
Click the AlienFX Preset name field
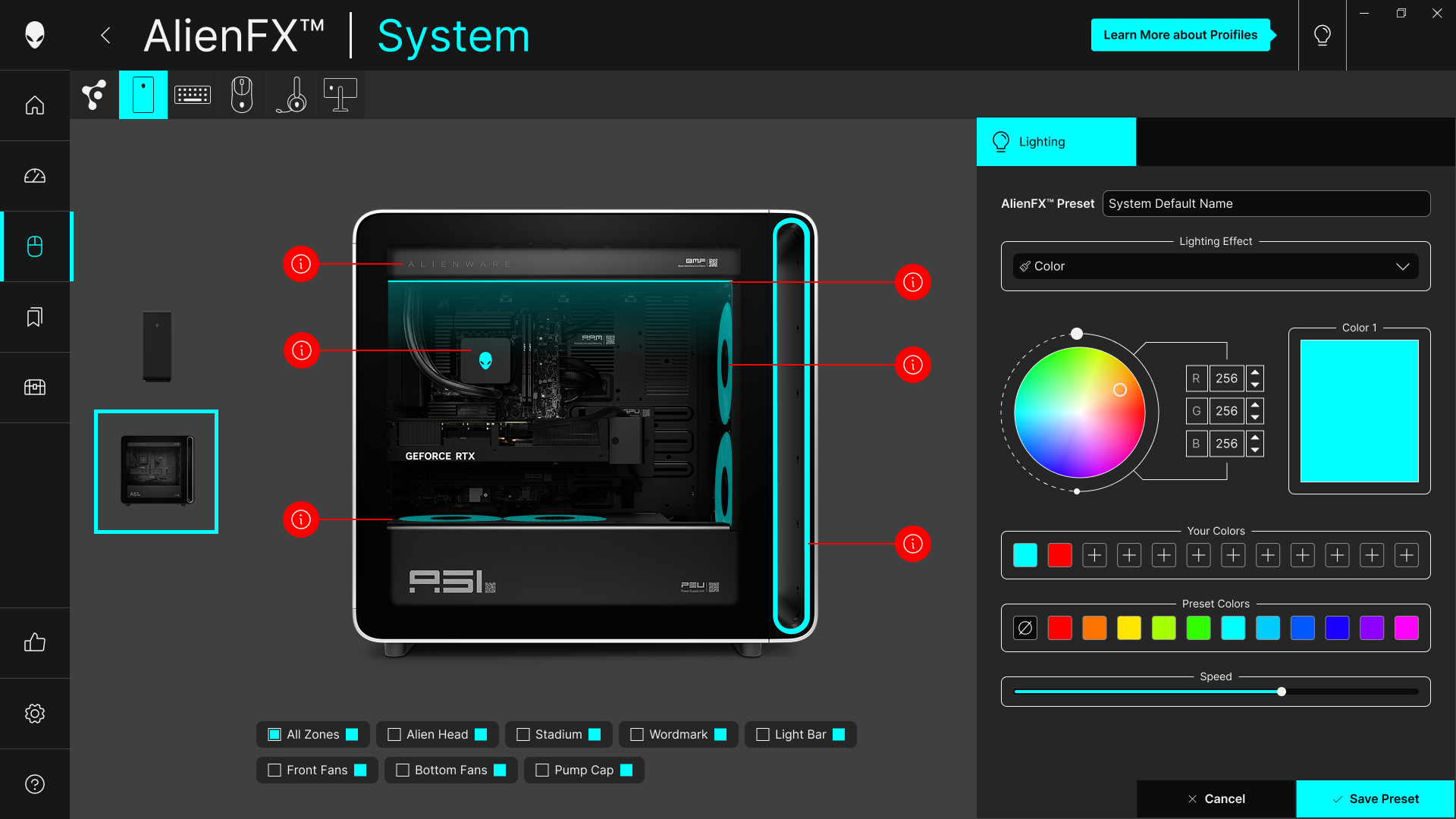1266,203
